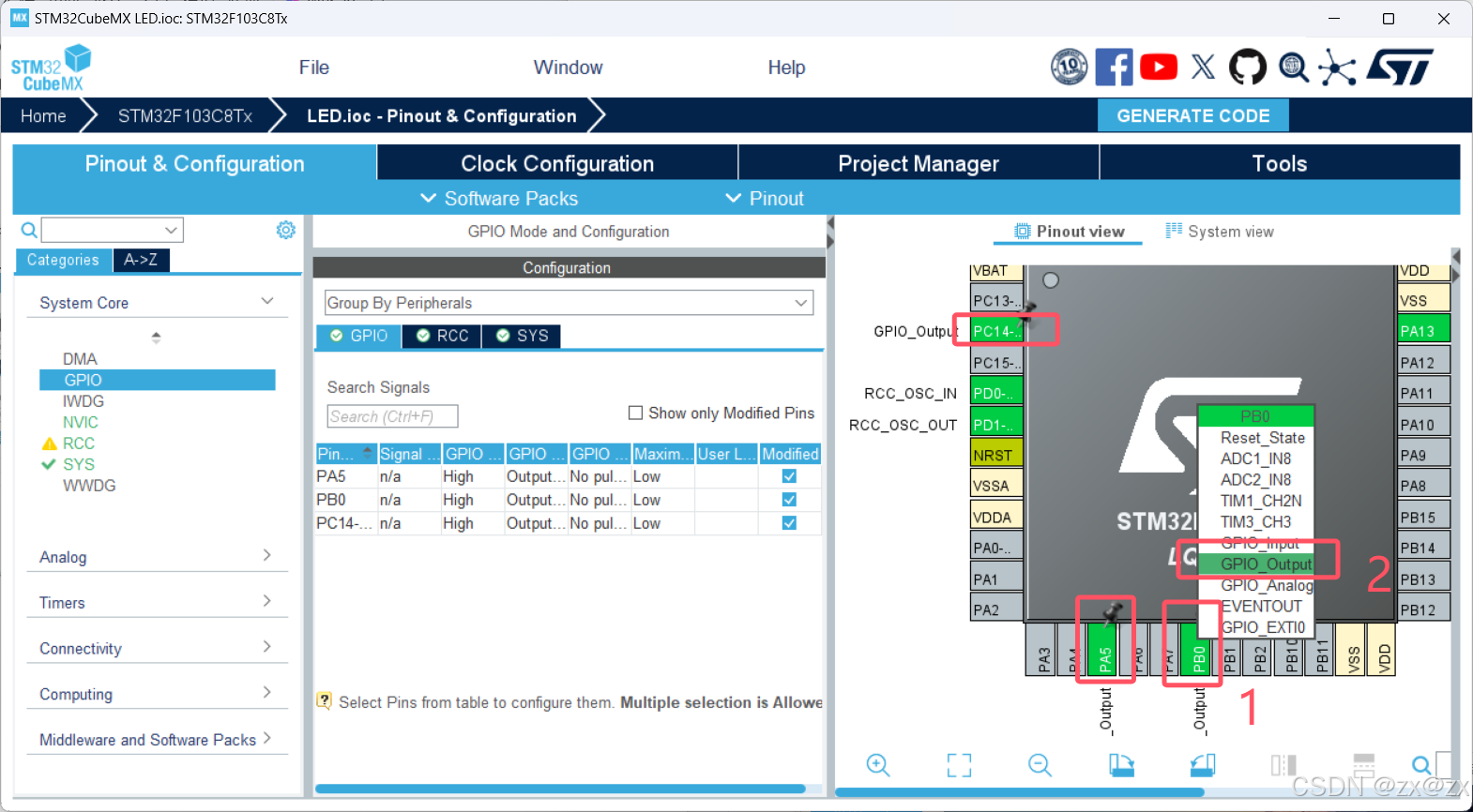Click the Search Signals input field
Image resolution: width=1473 pixels, height=812 pixels.
[x=392, y=416]
